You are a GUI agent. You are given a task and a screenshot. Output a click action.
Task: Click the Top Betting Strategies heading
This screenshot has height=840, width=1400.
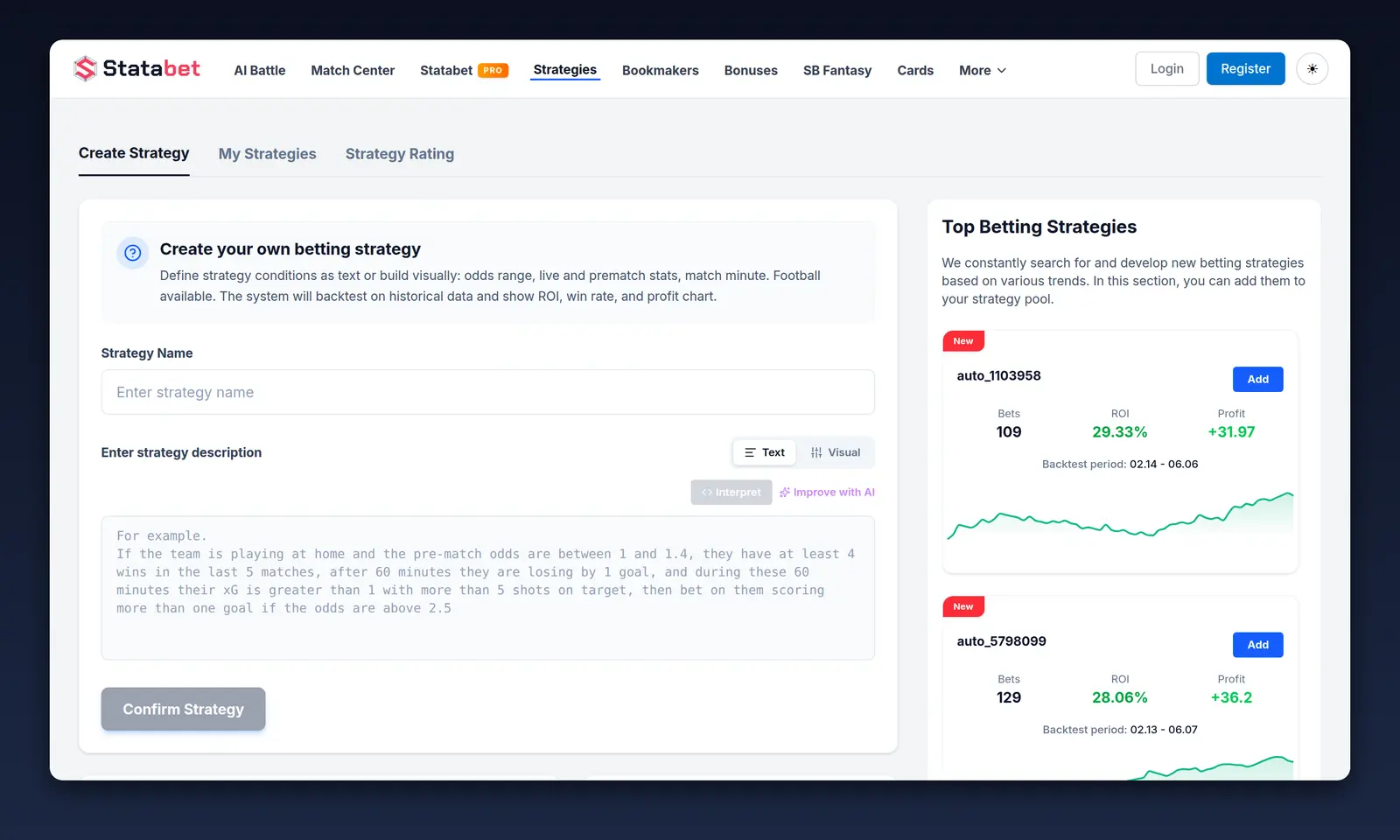click(x=1039, y=227)
